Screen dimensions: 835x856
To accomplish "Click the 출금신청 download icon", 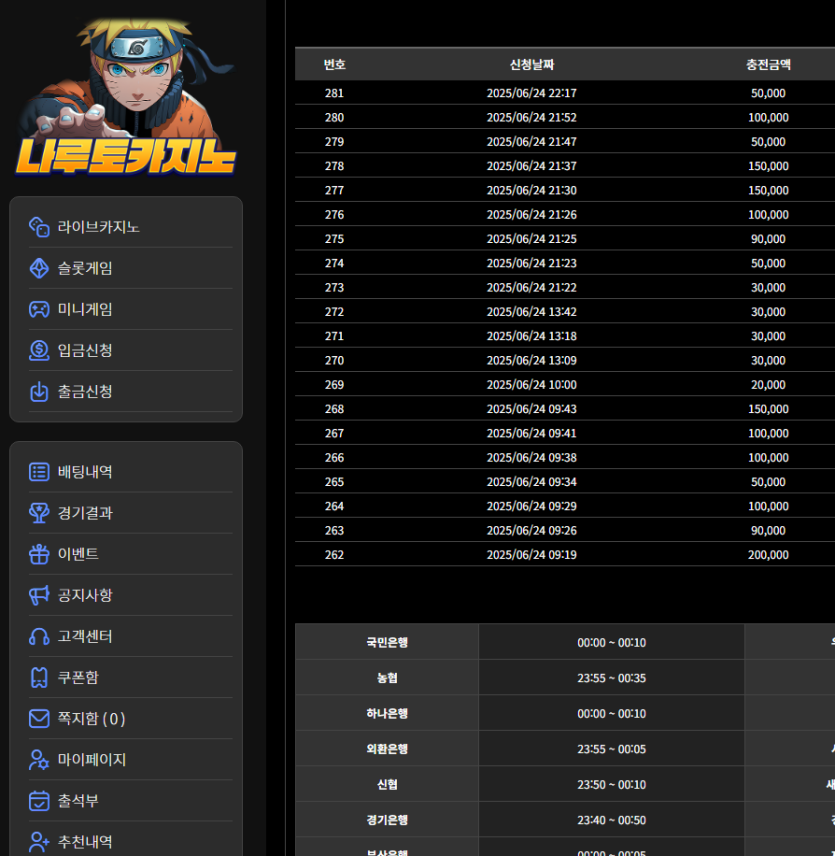I will pyautogui.click(x=39, y=391).
